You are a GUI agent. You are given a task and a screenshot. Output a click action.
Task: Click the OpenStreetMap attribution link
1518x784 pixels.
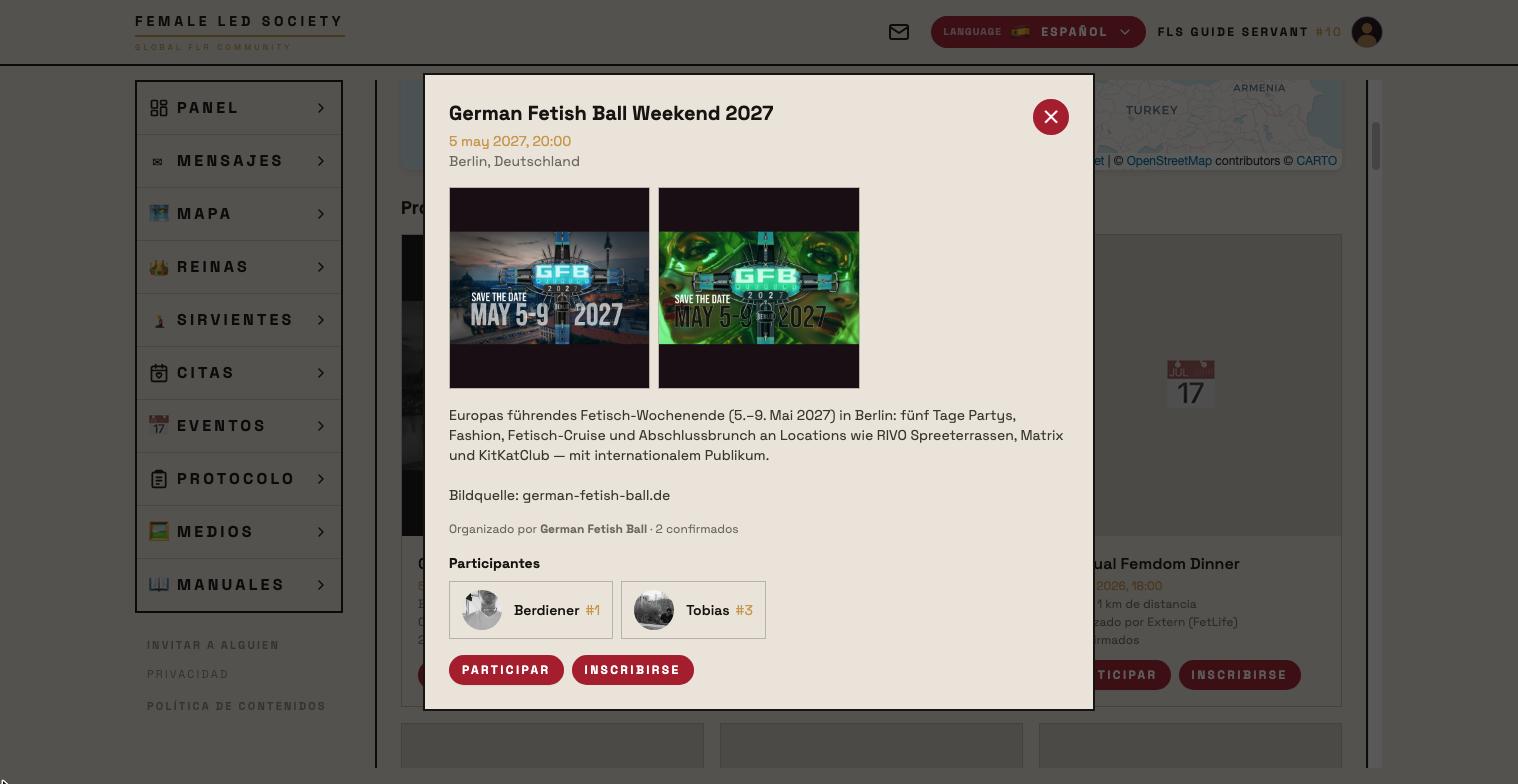point(1168,161)
